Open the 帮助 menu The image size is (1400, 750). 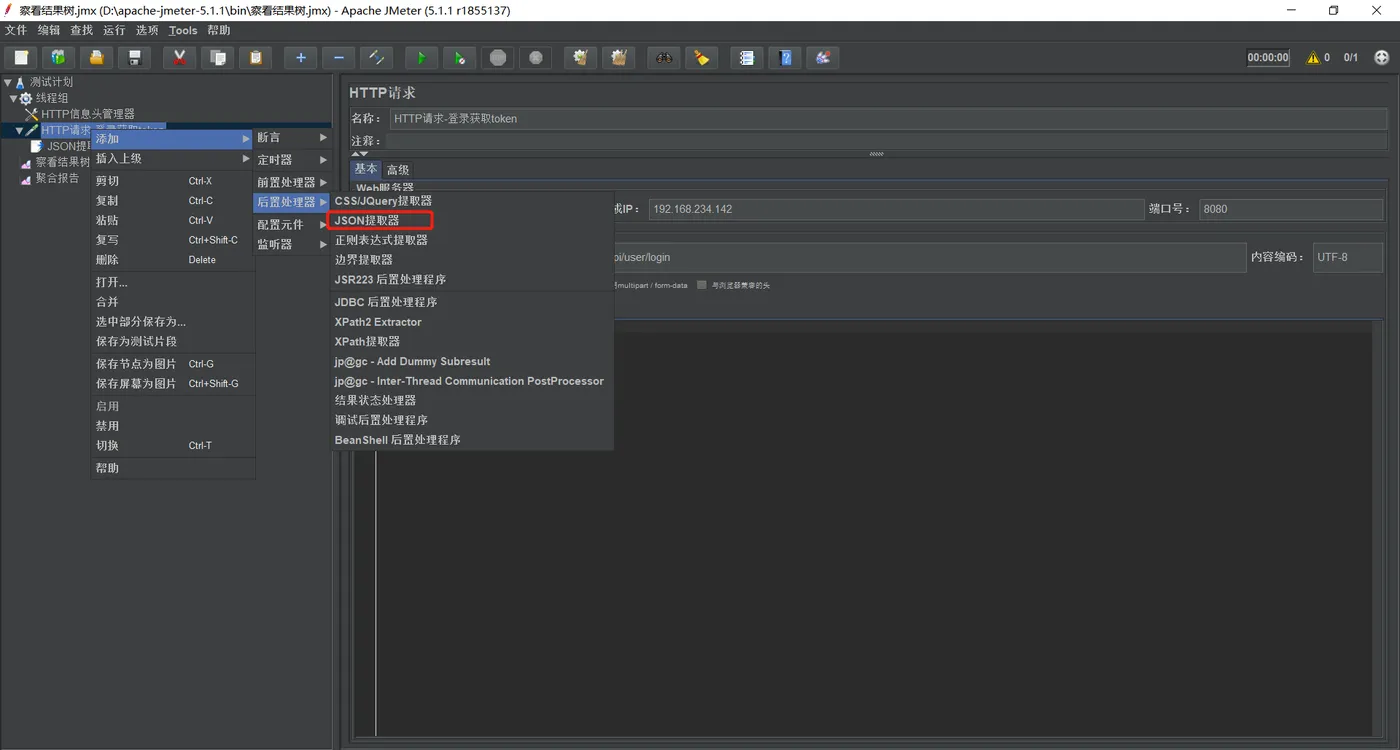coord(219,30)
